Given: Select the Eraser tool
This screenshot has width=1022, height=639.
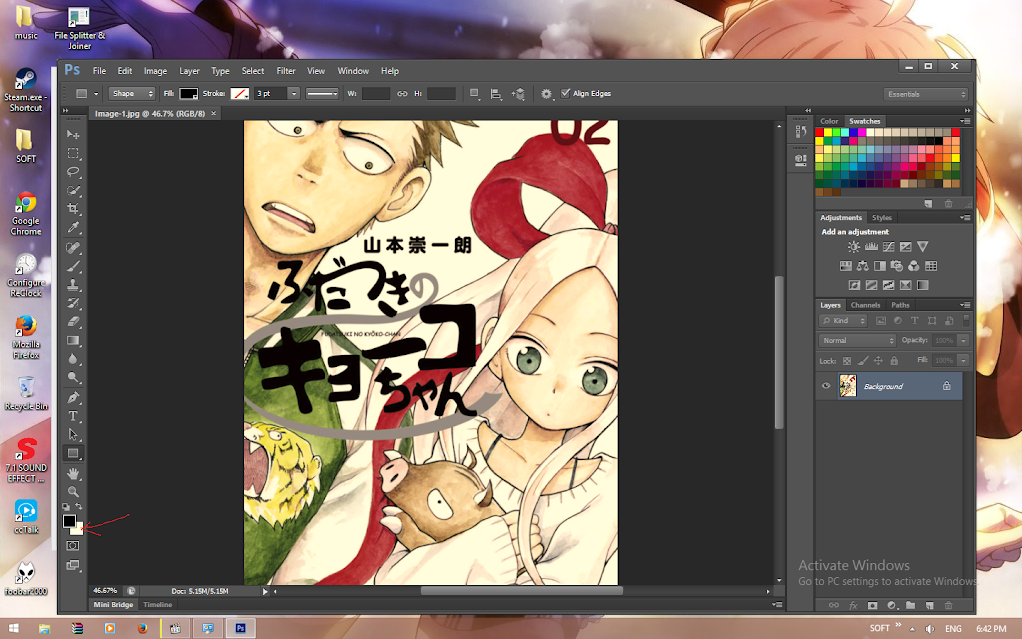Looking at the screenshot, I should coord(73,321).
